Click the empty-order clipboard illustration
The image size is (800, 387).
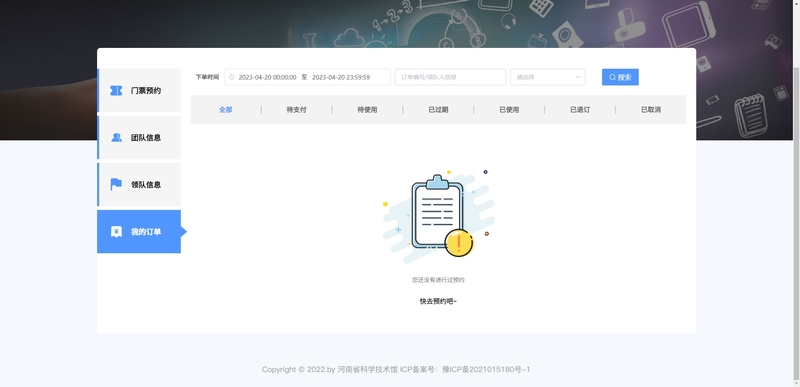439,217
